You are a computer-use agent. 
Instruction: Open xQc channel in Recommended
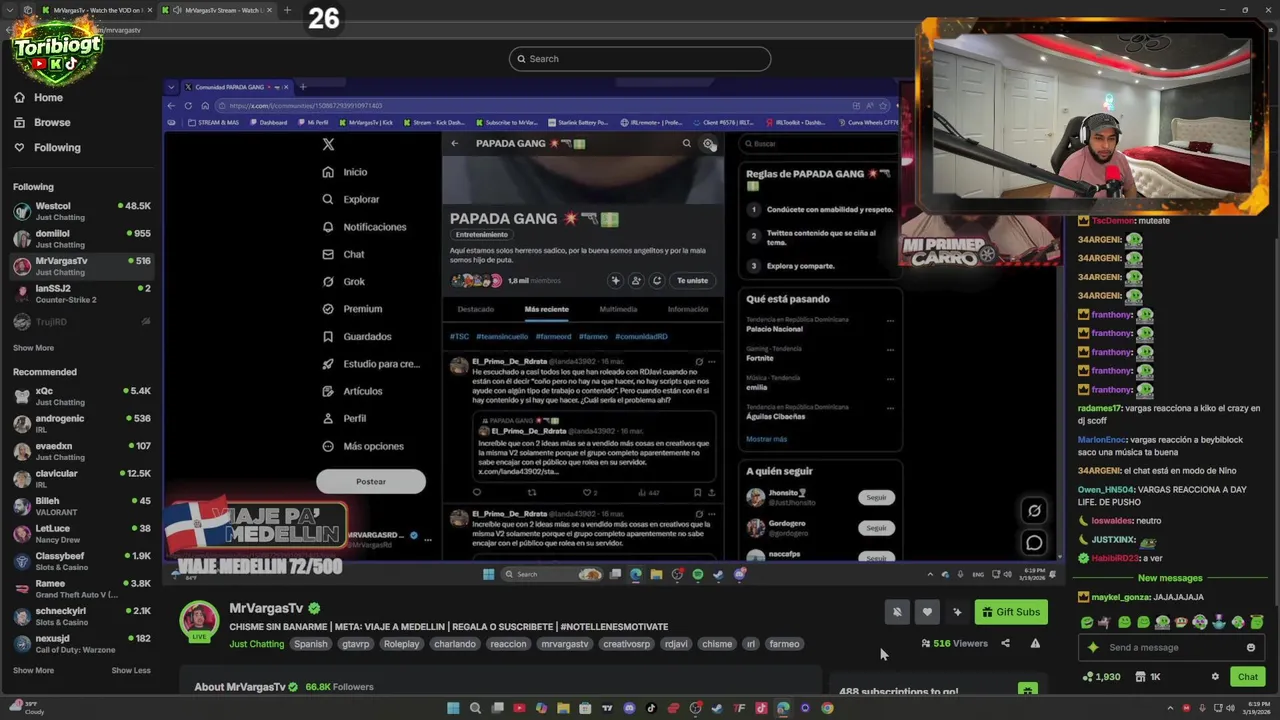pos(82,396)
